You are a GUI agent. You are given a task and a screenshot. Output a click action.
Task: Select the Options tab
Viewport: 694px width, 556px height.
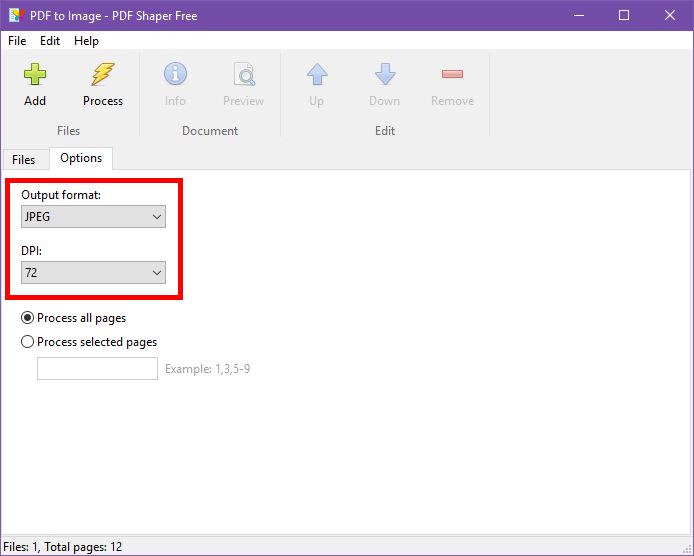(x=81, y=158)
